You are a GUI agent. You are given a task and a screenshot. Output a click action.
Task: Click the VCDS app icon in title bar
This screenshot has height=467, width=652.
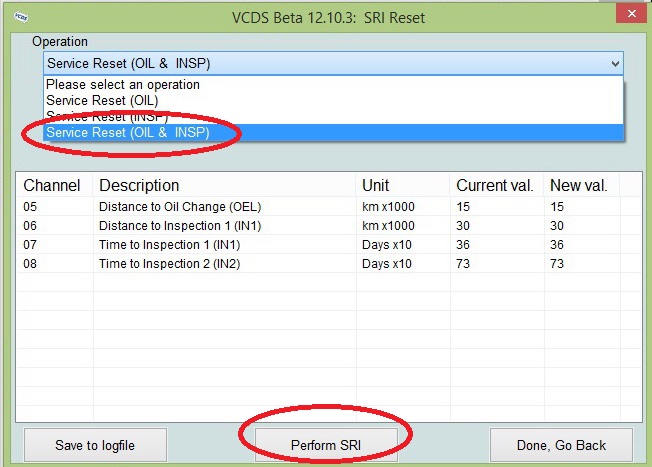click(x=21, y=17)
